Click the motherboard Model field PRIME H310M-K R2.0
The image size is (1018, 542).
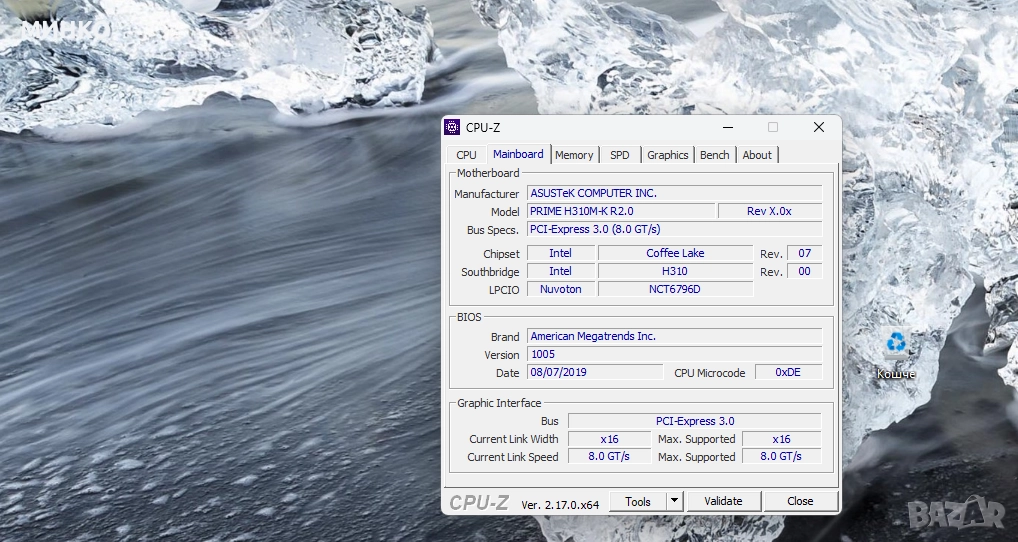click(x=621, y=211)
